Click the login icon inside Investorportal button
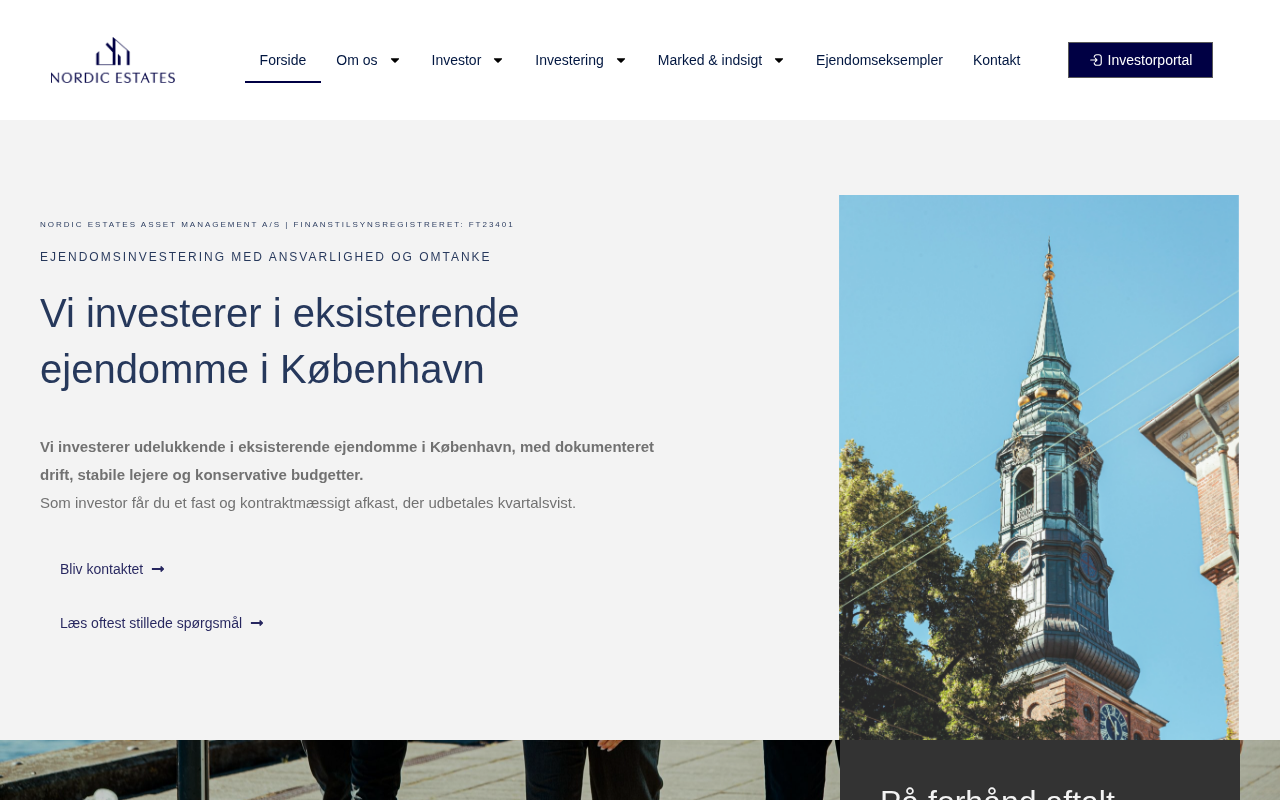1280x800 pixels. click(1096, 60)
